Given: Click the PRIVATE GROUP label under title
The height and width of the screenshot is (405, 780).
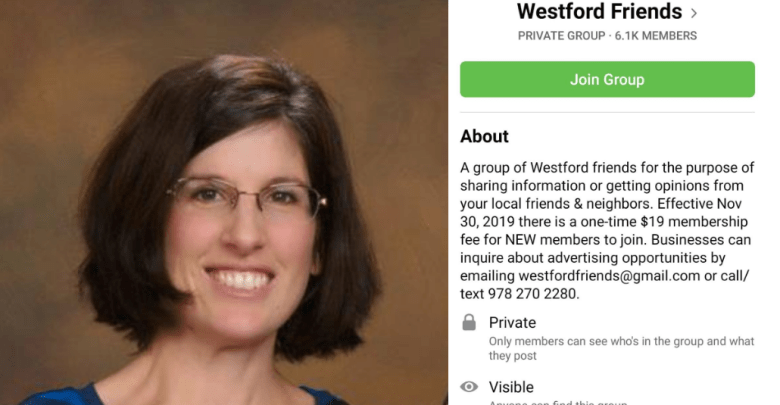Looking at the screenshot, I should pyautogui.click(x=561, y=36).
